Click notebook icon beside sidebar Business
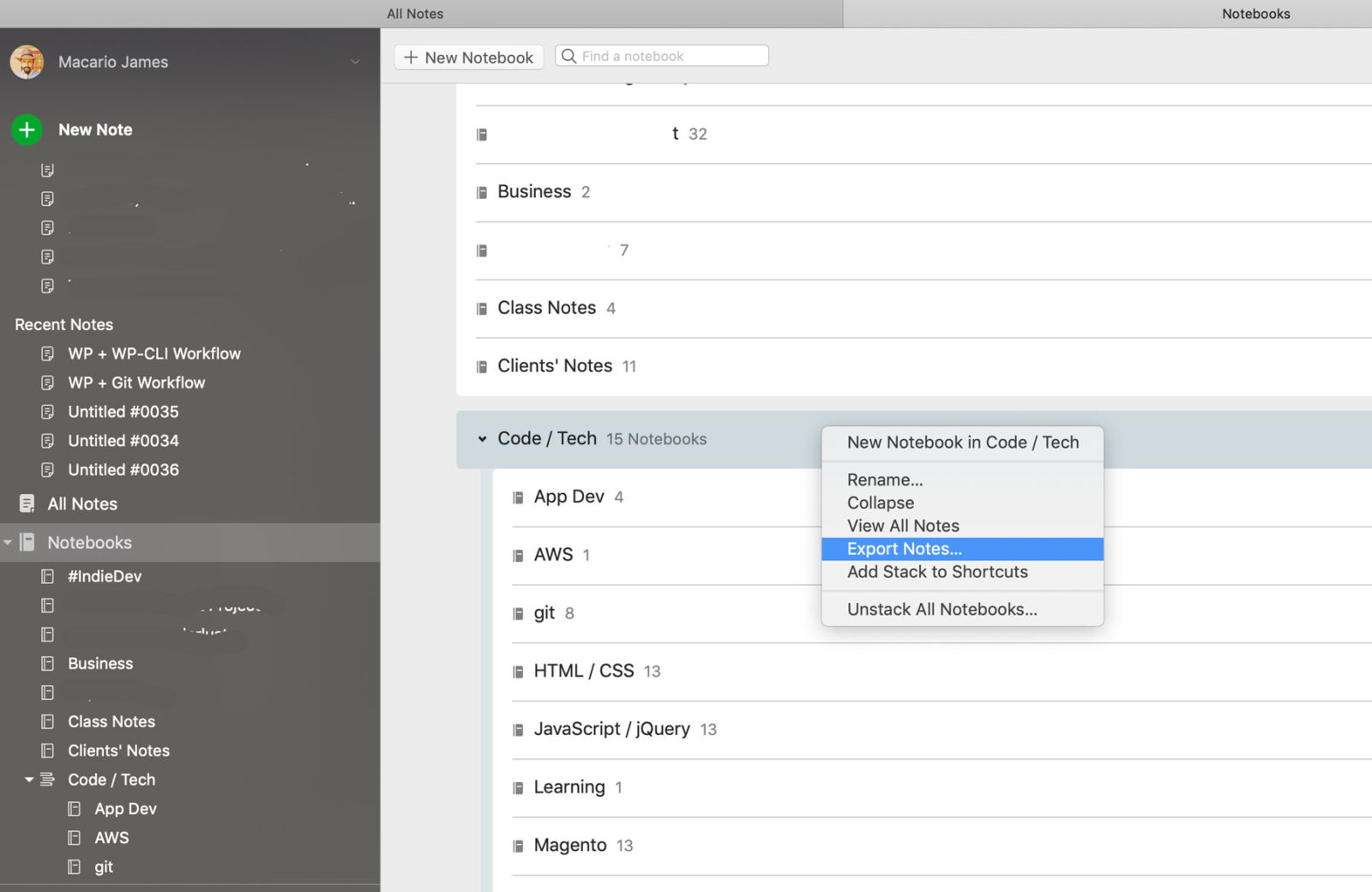 (x=48, y=664)
